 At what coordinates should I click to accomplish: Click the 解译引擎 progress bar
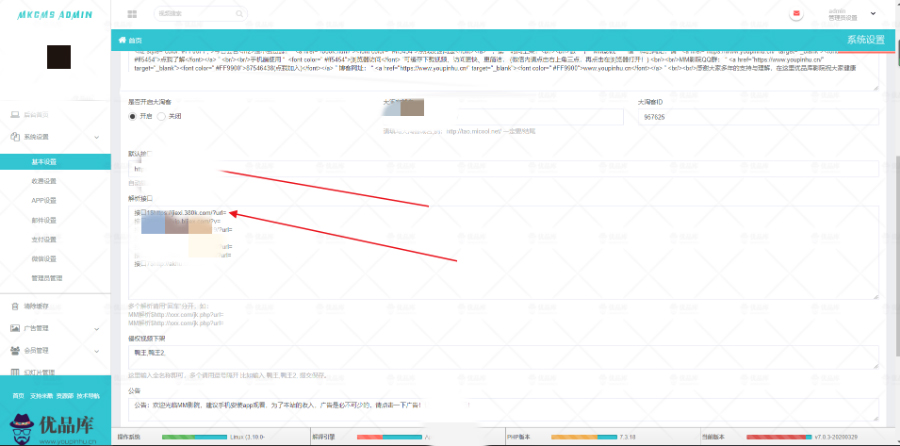[389, 437]
